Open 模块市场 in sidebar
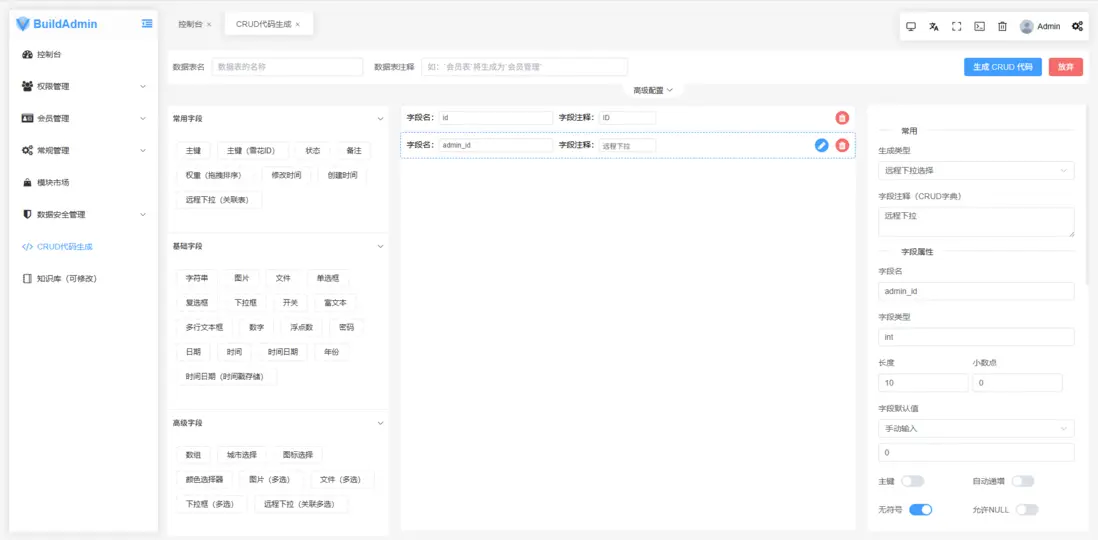Image resolution: width=1098 pixels, height=540 pixels. (x=83, y=183)
